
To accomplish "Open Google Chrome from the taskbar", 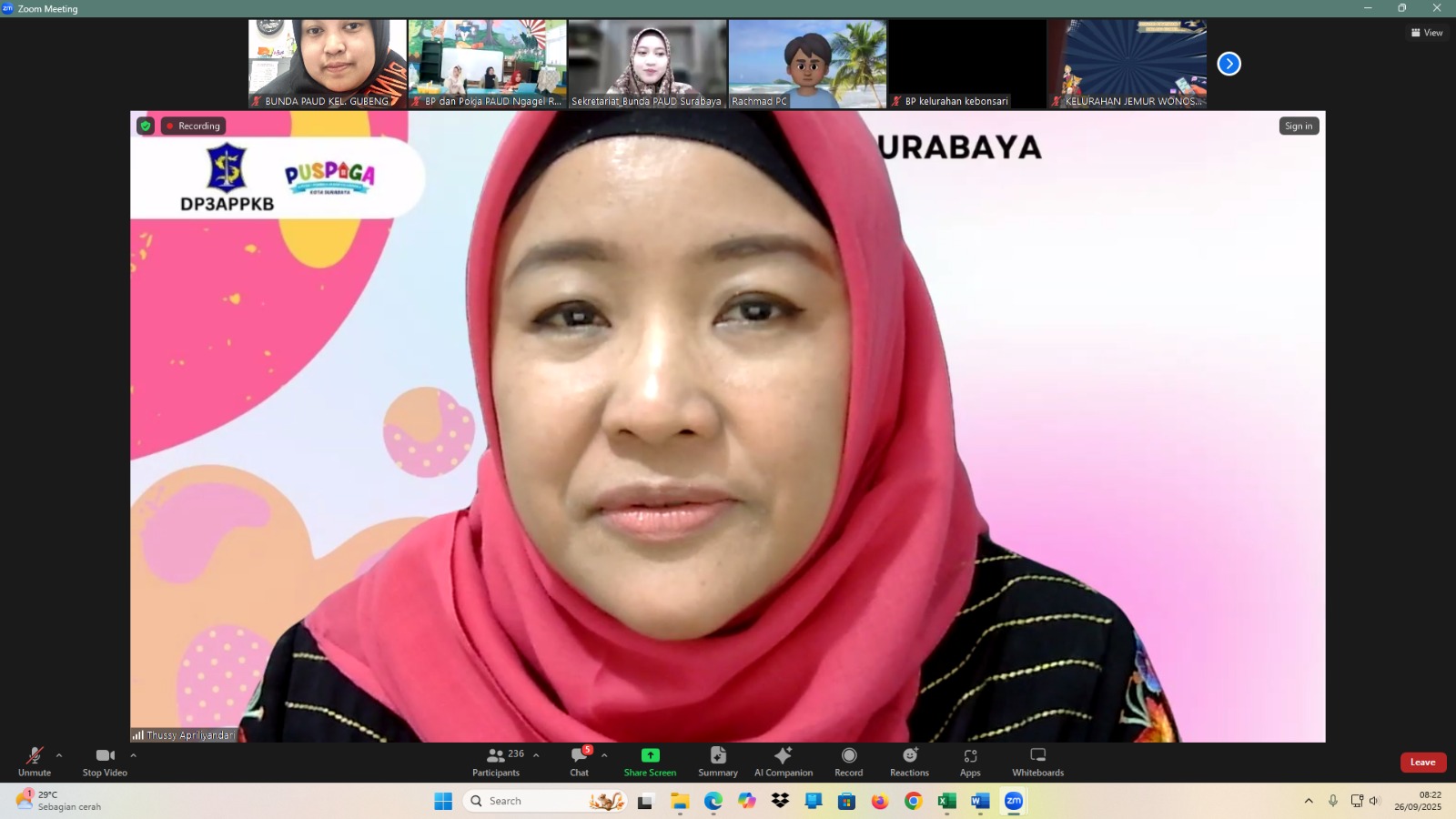I will [914, 801].
